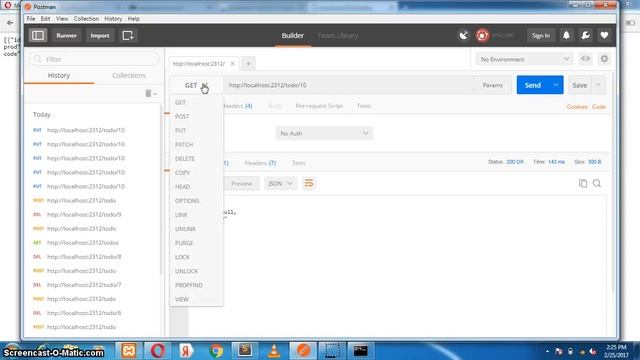Open the No Environment dropdown
The image size is (640, 360).
tap(524, 59)
